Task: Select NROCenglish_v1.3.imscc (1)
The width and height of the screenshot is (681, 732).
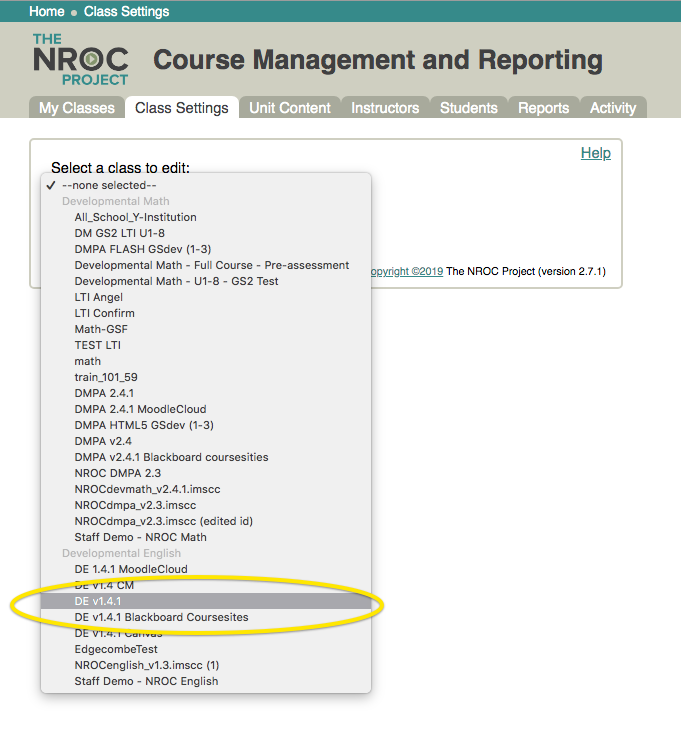Action: (206, 665)
